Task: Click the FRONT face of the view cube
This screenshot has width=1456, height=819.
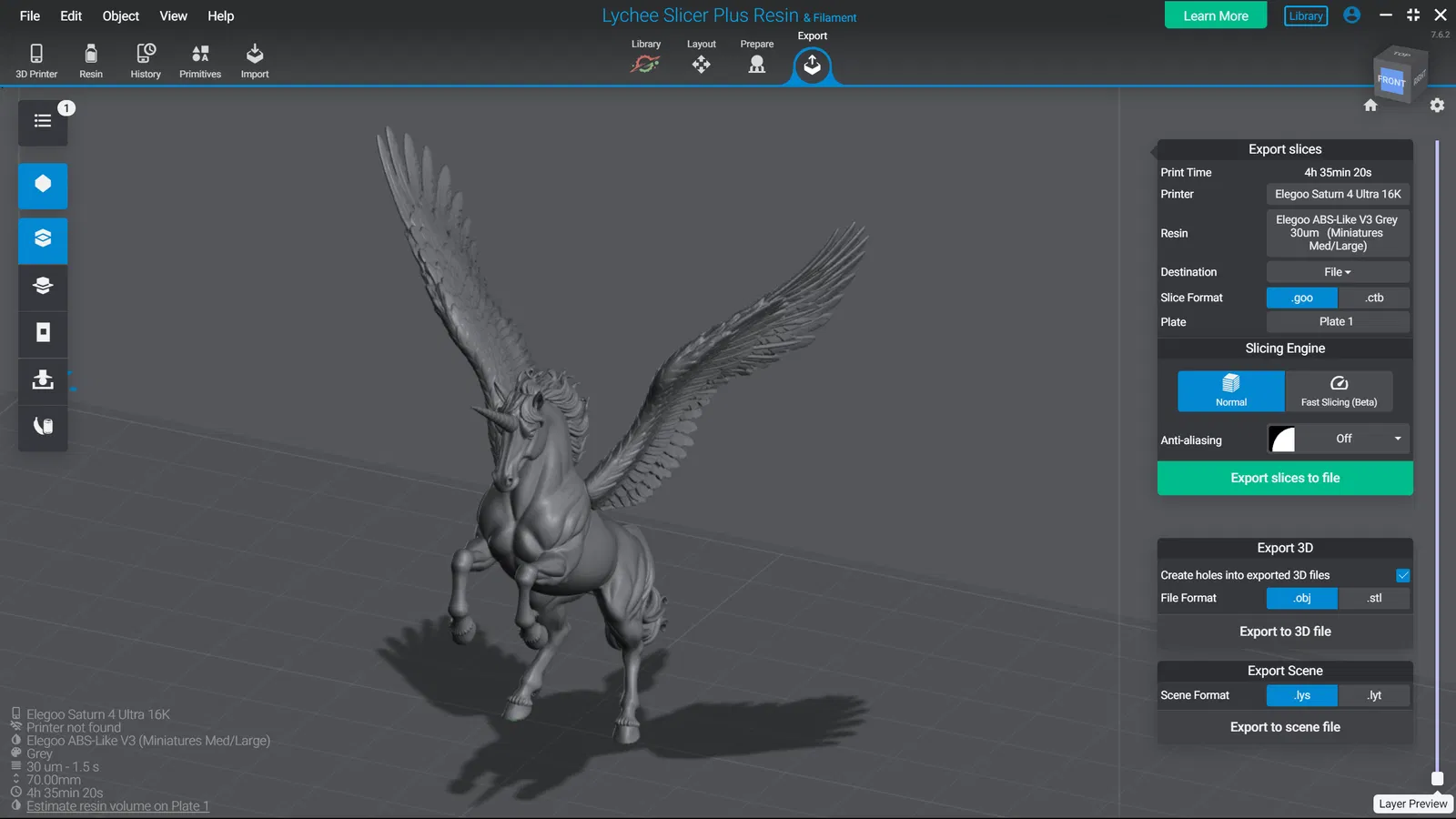Action: 1391,81
